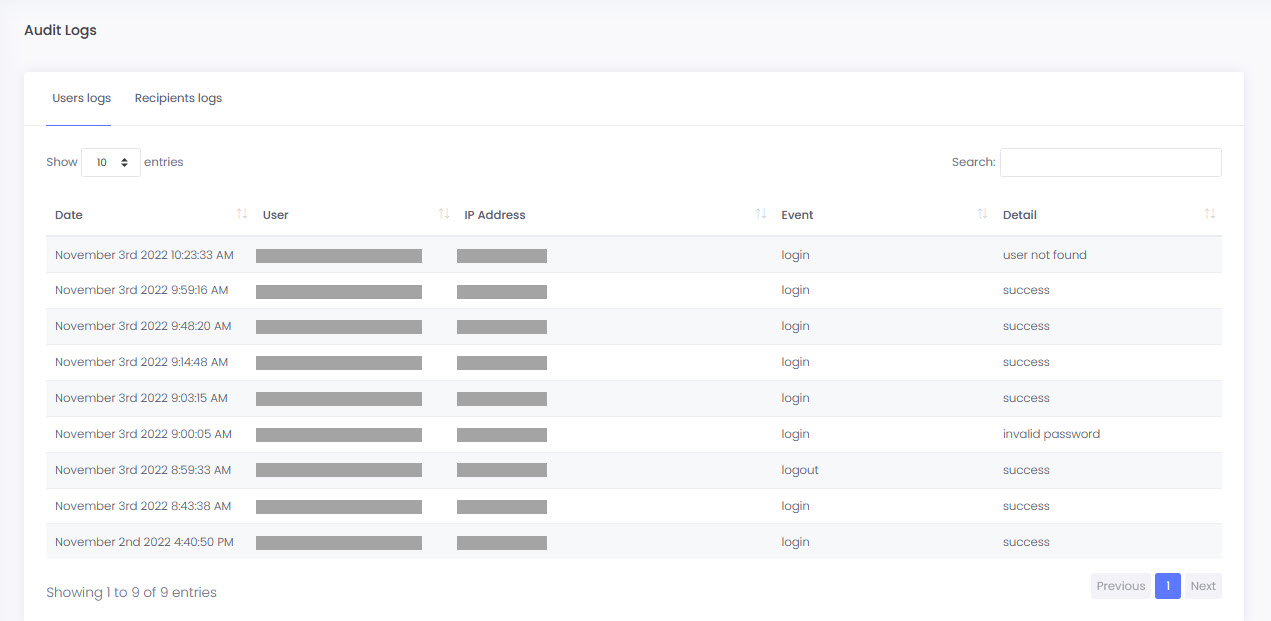
Task: Open the Show entries count dropdown
Action: pos(111,162)
